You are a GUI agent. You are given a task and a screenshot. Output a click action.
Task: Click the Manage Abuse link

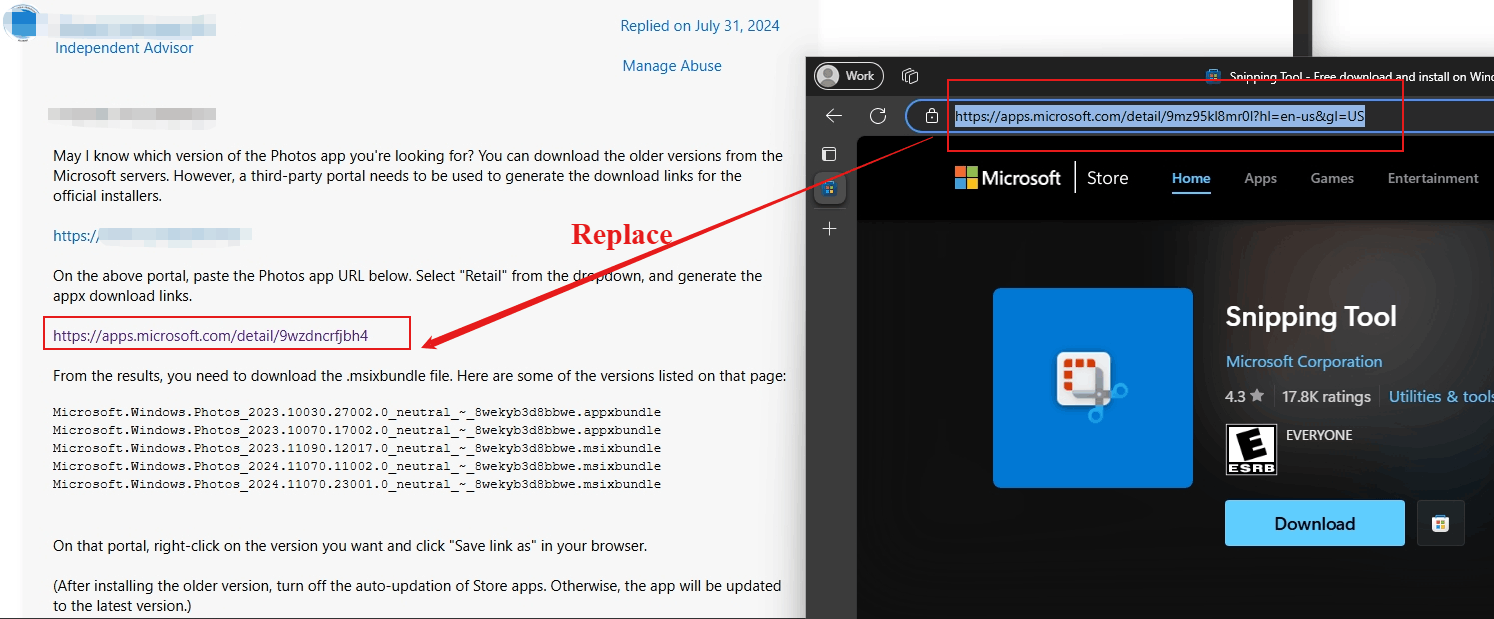(x=672, y=65)
